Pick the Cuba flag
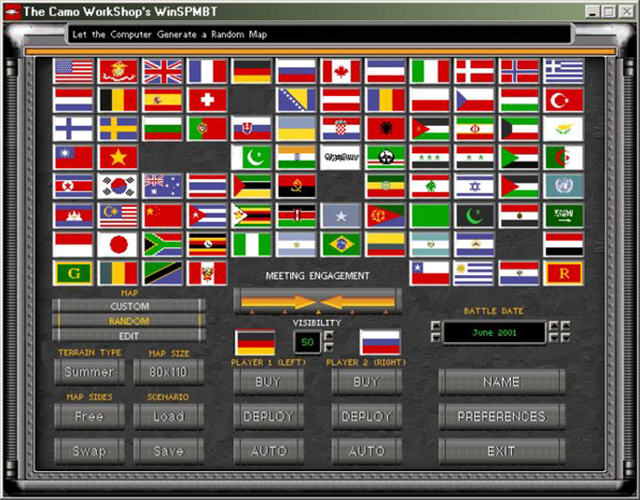 [x=207, y=216]
